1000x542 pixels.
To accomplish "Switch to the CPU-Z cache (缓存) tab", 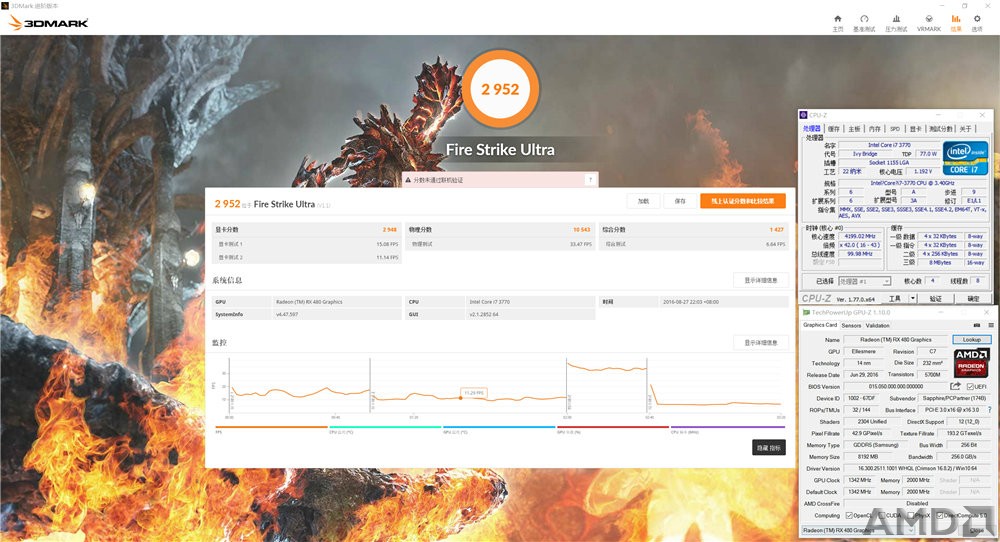I will [834, 129].
